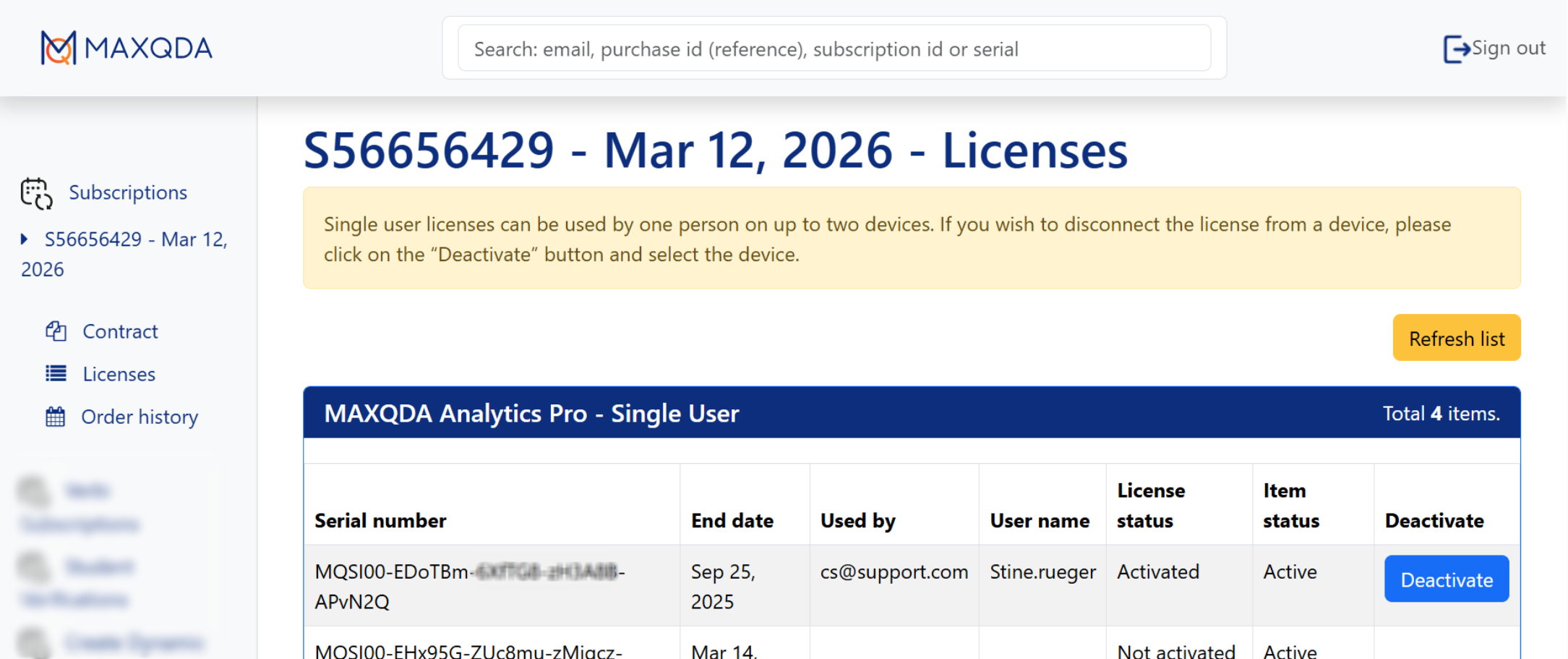Screen dimensions: 1568x659
Task: Click the Order history calendar icon
Action: pos(56,417)
